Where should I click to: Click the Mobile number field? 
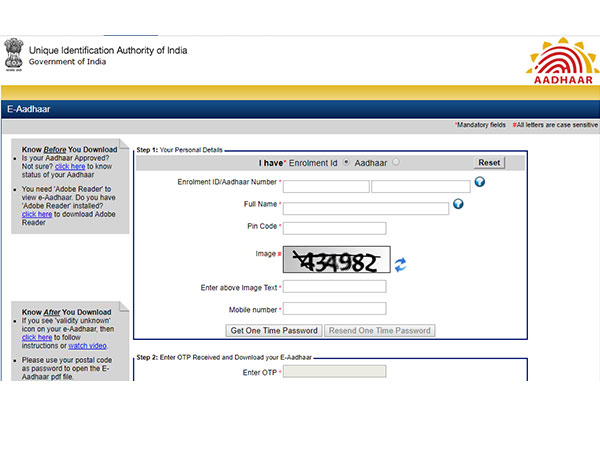click(x=334, y=310)
